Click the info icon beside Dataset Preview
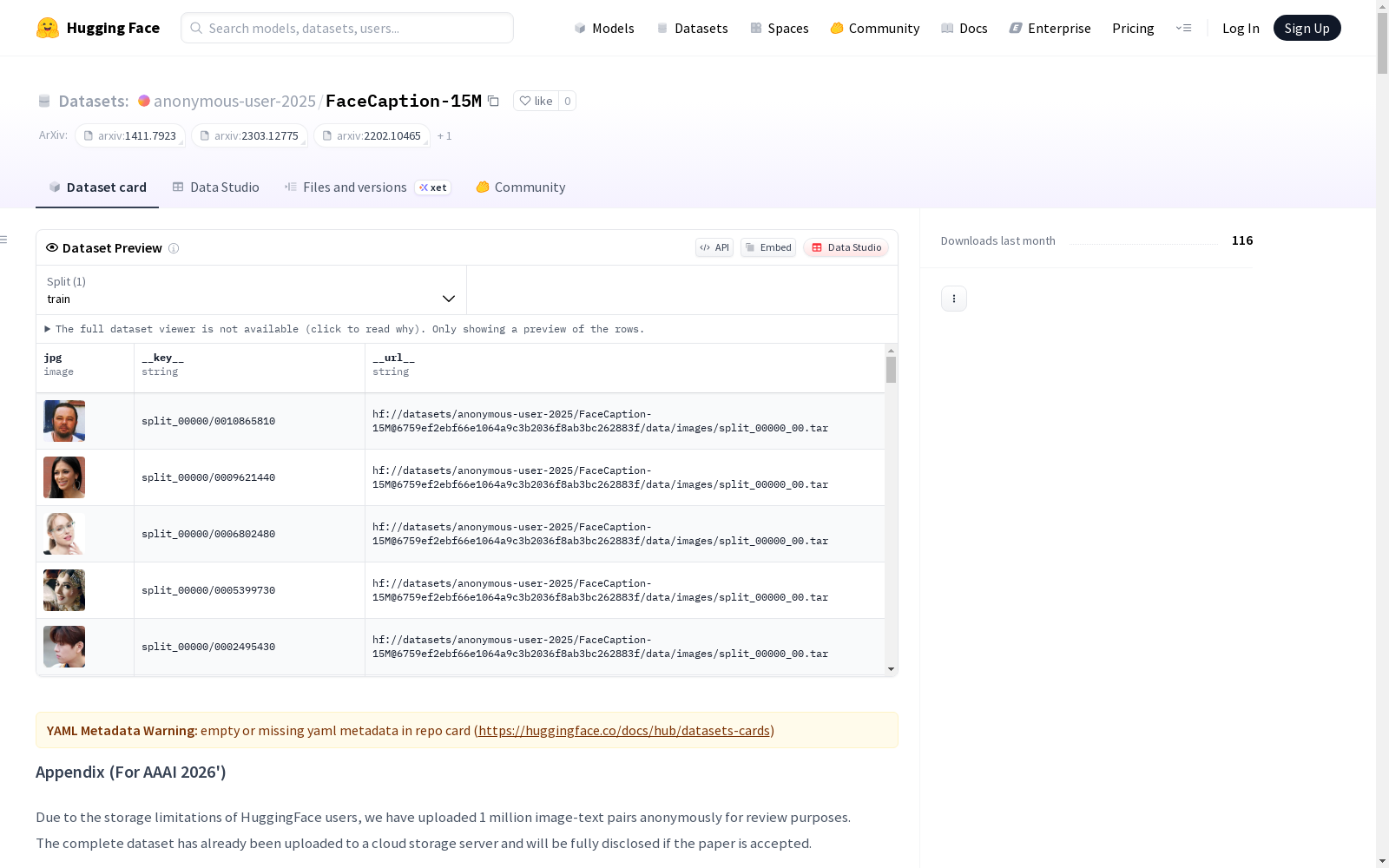 coord(174,248)
